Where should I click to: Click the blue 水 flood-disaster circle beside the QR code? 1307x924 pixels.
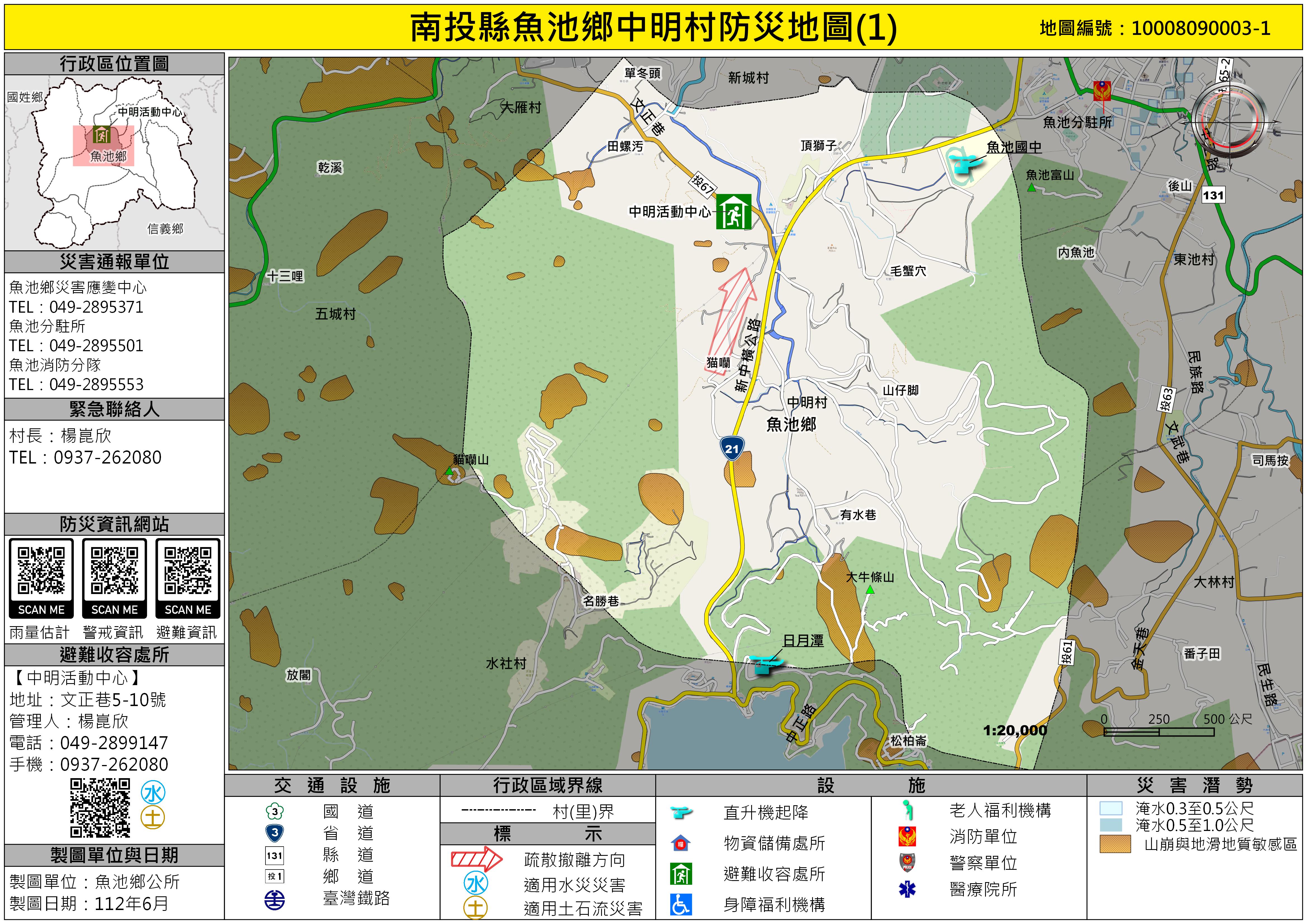pyautogui.click(x=153, y=793)
